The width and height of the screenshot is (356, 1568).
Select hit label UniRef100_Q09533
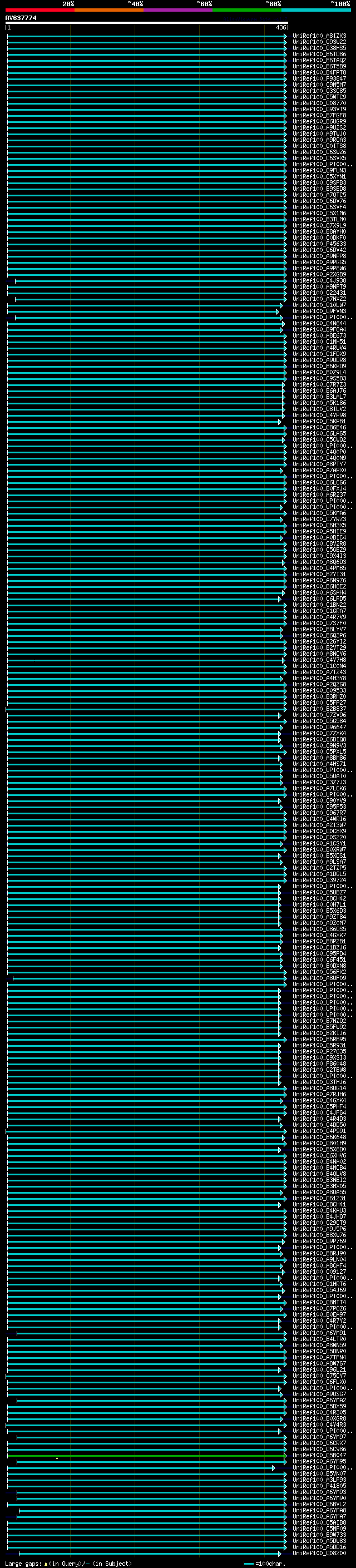point(319,690)
